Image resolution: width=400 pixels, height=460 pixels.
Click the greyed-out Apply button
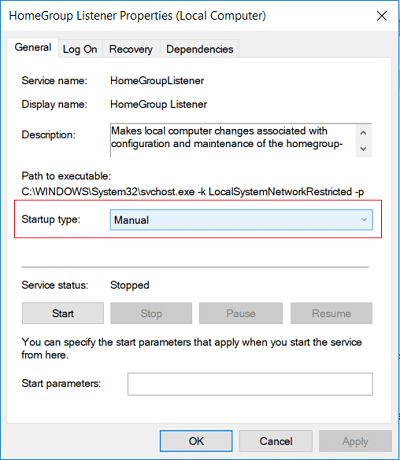[355, 441]
